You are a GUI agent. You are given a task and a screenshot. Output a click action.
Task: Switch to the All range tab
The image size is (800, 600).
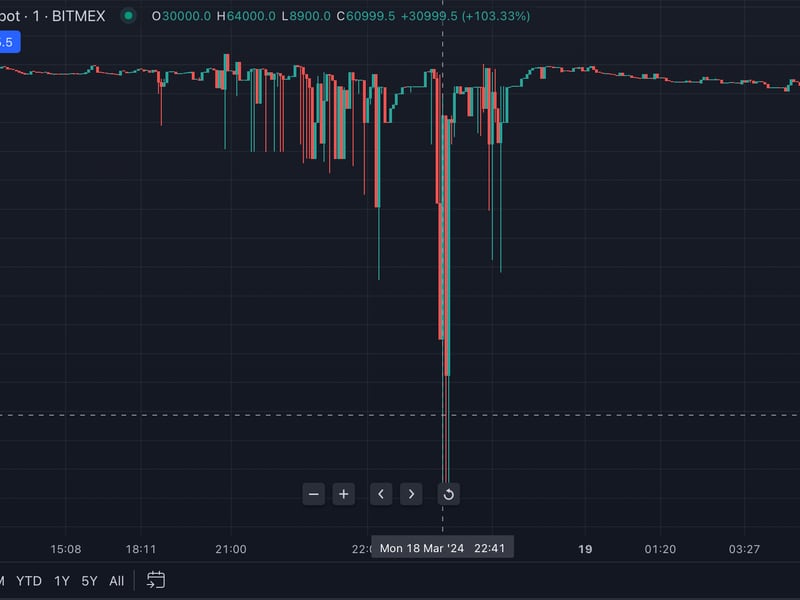[116, 579]
